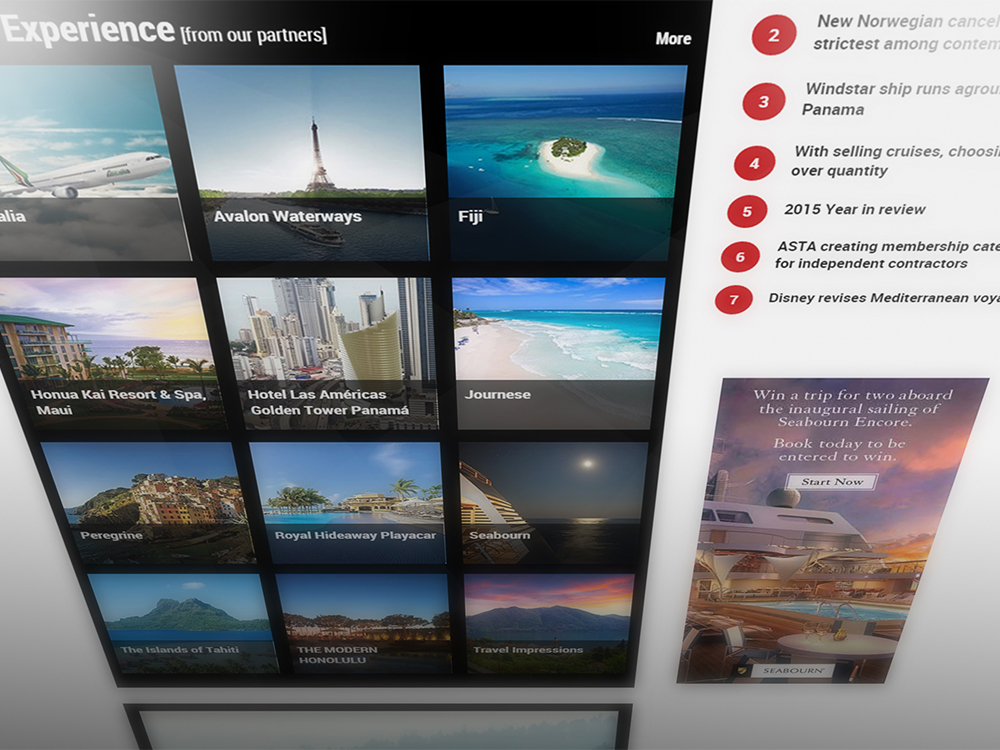Open the New Norwegian cancellation headline

pos(906,33)
